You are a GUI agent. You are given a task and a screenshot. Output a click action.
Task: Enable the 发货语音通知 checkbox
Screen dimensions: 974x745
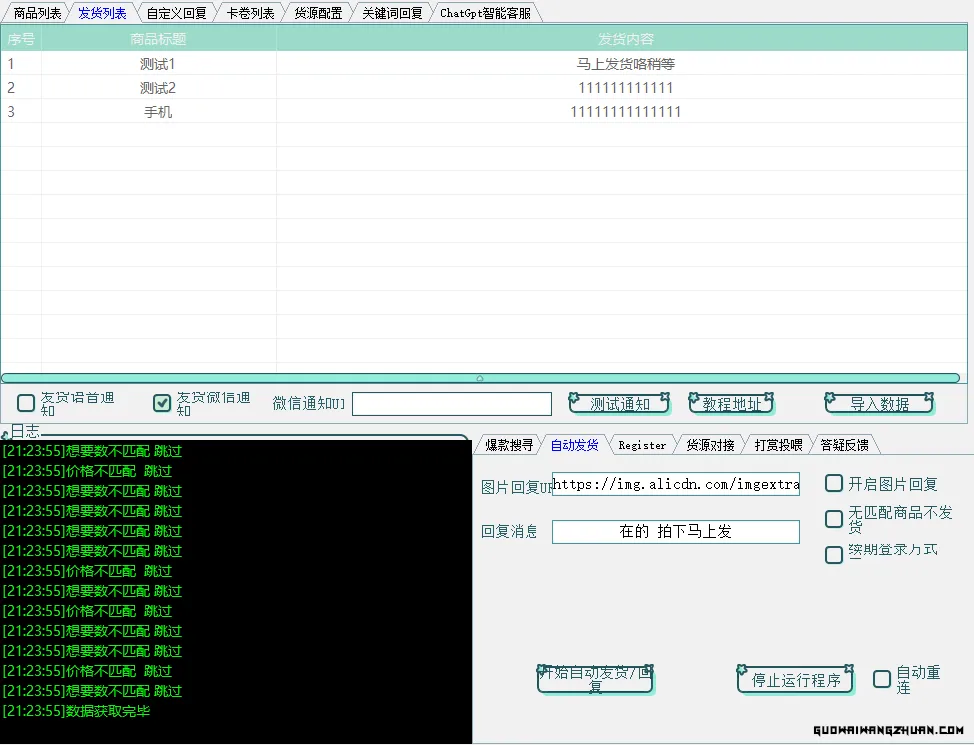pos(25,403)
